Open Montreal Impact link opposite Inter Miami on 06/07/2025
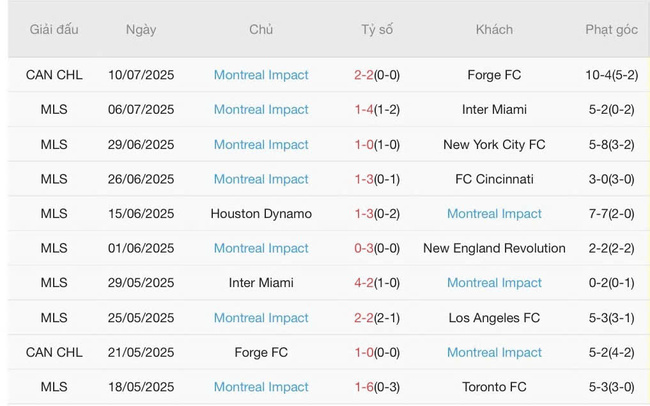This screenshot has height=406, width=650. pos(261,110)
